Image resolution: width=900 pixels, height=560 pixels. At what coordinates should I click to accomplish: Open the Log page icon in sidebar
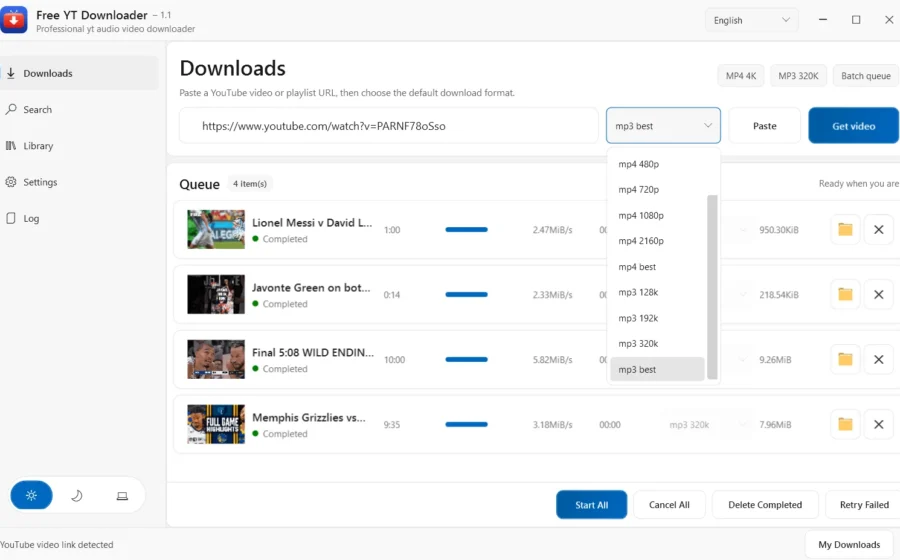pyautogui.click(x=10, y=219)
